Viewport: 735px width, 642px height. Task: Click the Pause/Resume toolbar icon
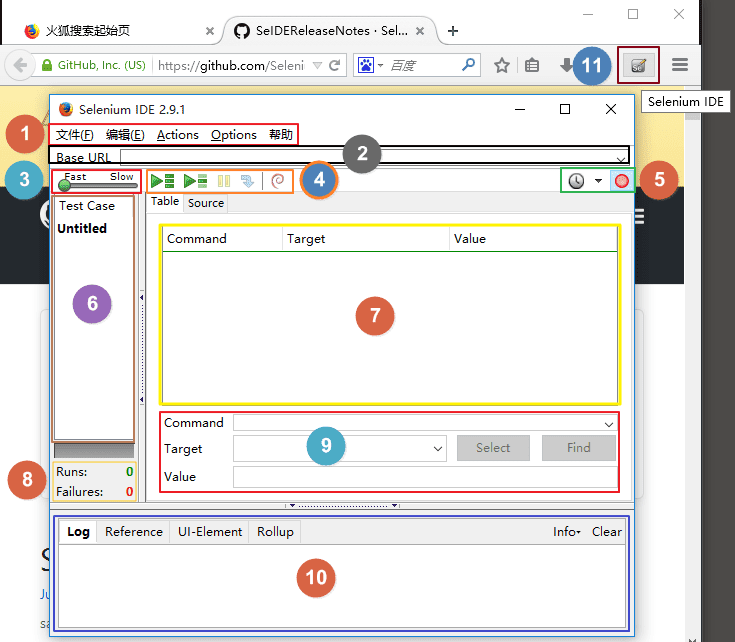224,181
